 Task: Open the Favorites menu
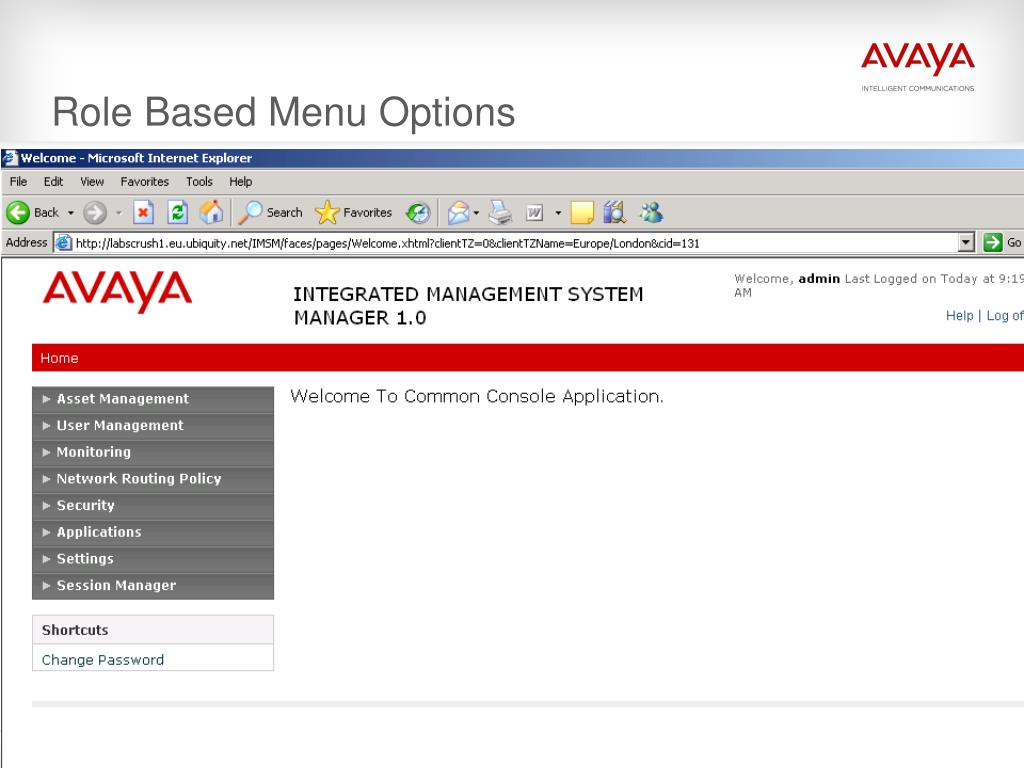click(144, 182)
